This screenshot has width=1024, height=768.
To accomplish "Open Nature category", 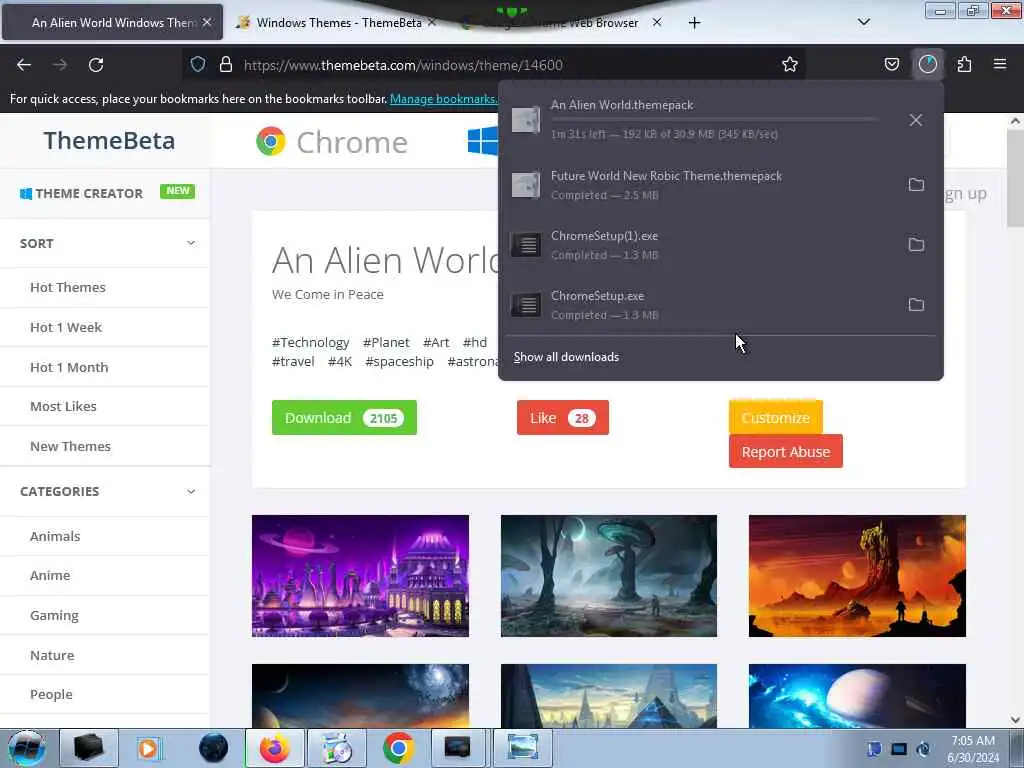I will point(52,655).
